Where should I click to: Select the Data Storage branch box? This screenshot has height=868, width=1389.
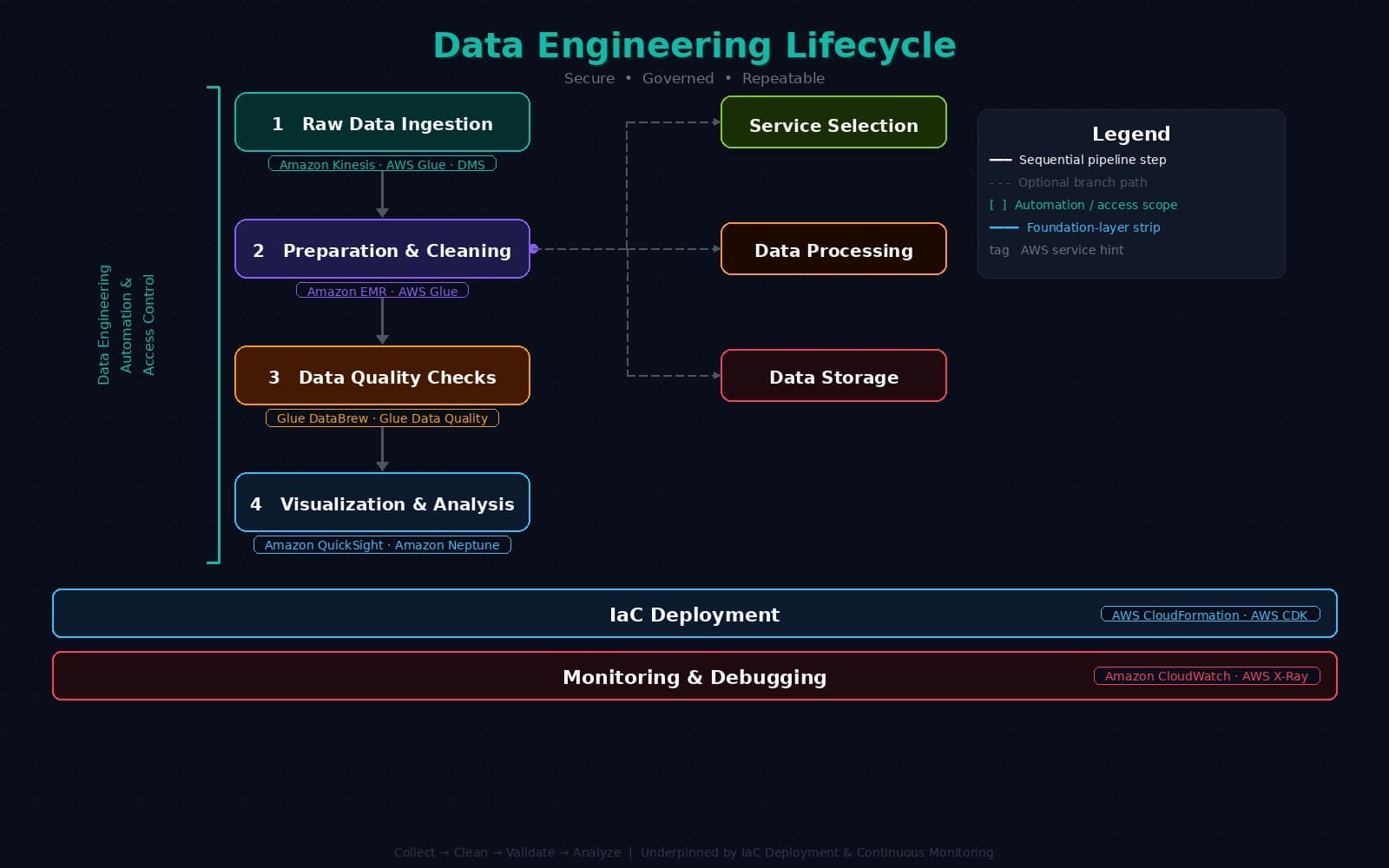(833, 376)
